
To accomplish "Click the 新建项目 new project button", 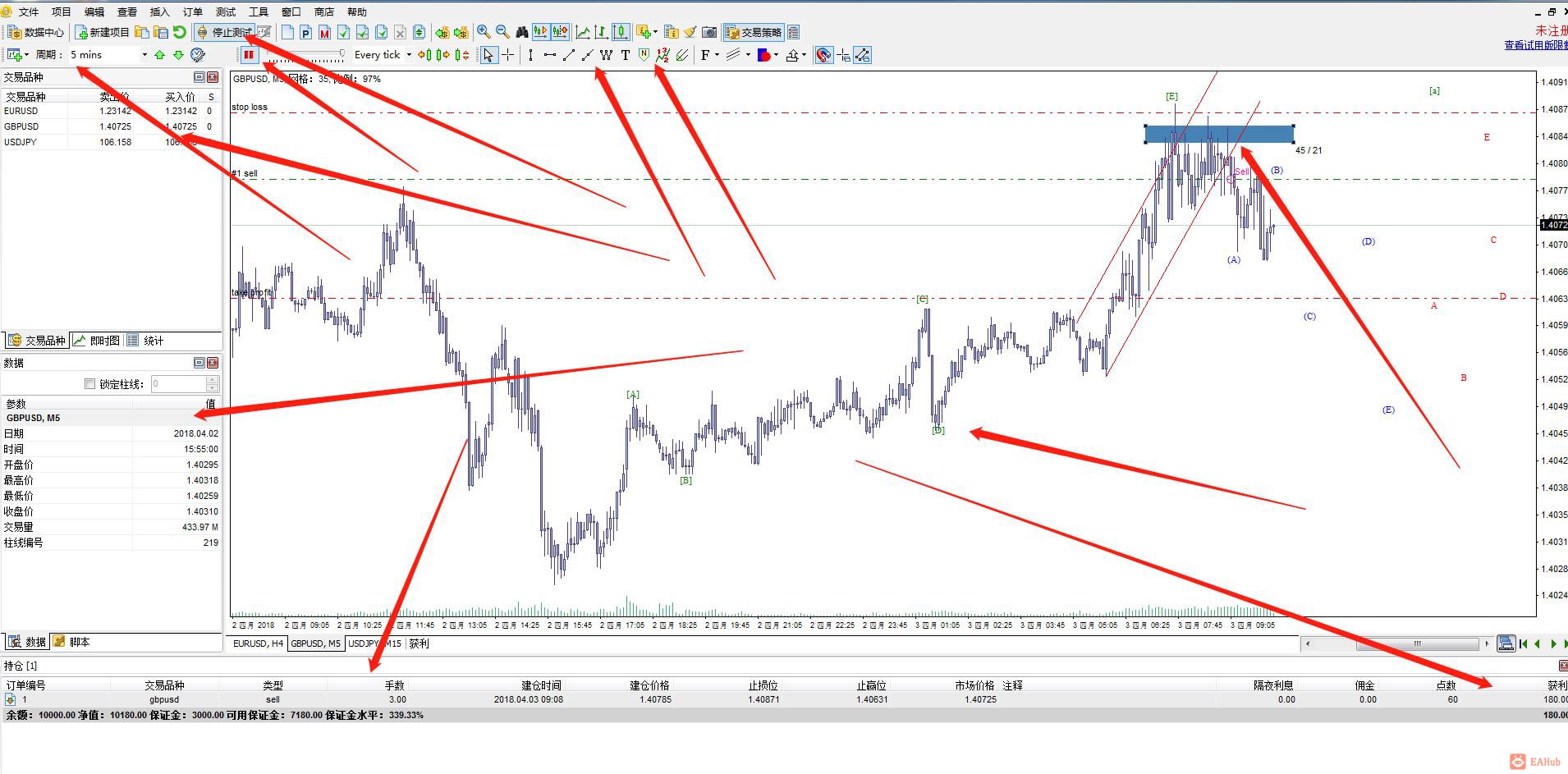I will (x=102, y=32).
